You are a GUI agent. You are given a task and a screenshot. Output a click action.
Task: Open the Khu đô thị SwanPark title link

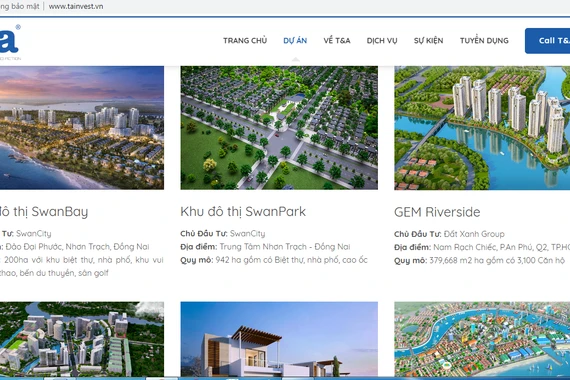pyautogui.click(x=243, y=212)
